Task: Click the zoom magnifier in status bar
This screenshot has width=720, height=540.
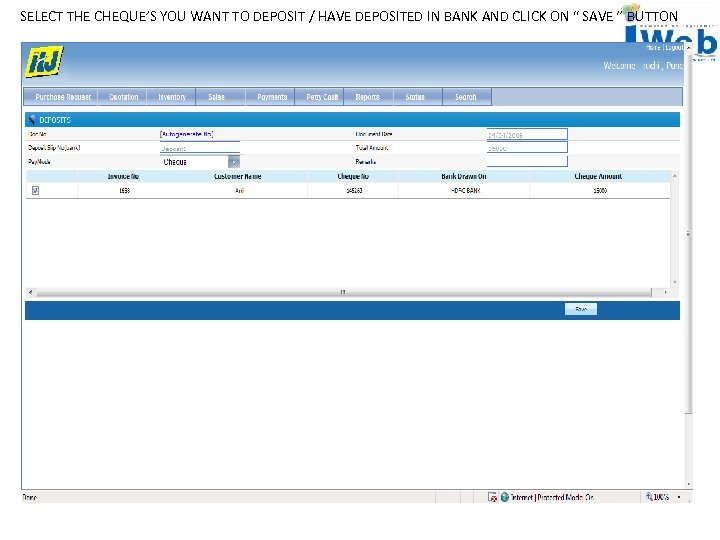Action: 649,497
